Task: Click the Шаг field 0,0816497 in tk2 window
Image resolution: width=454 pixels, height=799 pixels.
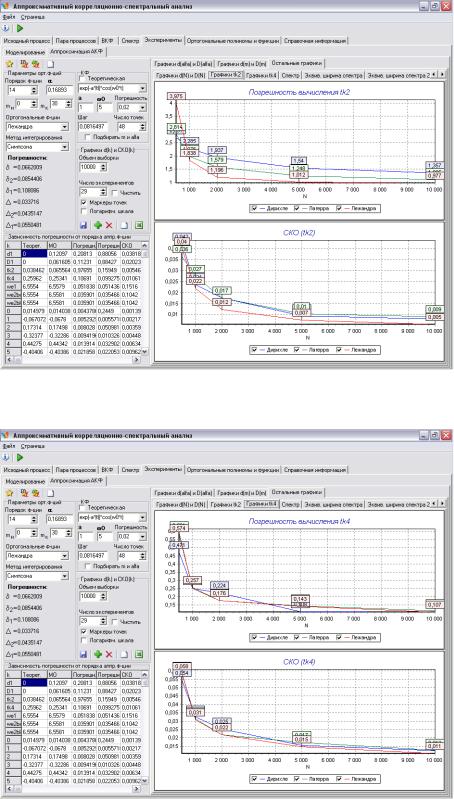Action: tap(95, 127)
